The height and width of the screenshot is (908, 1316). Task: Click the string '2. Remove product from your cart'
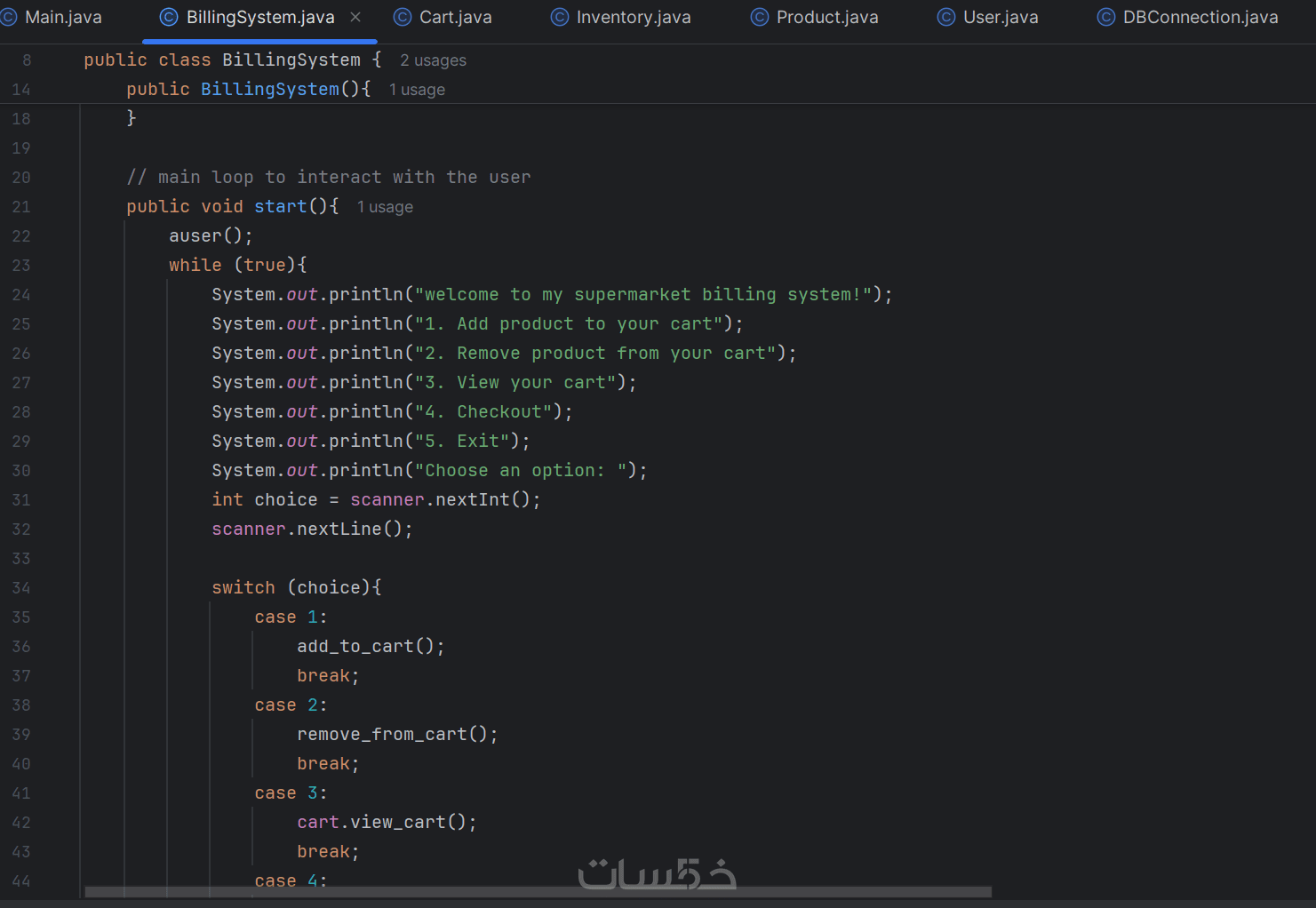click(595, 354)
